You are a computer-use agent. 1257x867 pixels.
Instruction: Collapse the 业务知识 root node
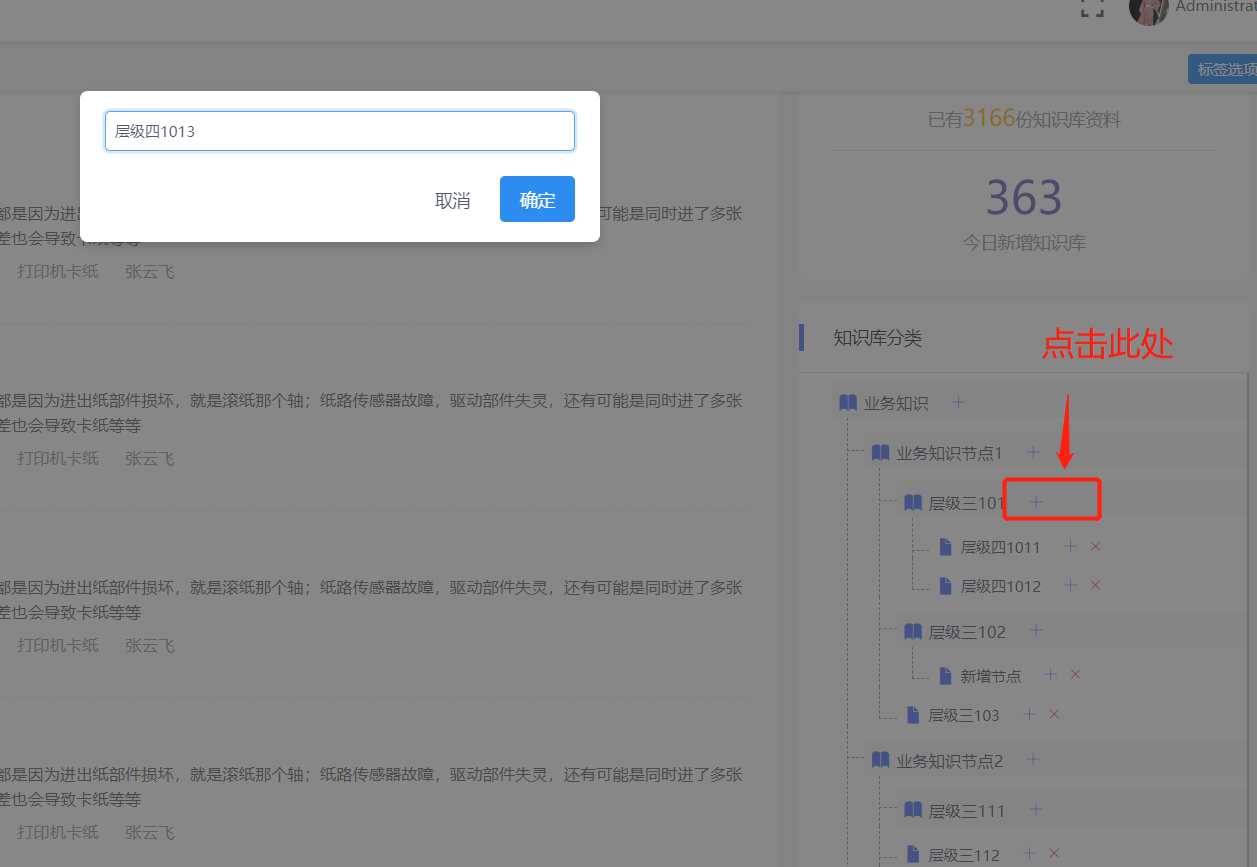pos(847,401)
